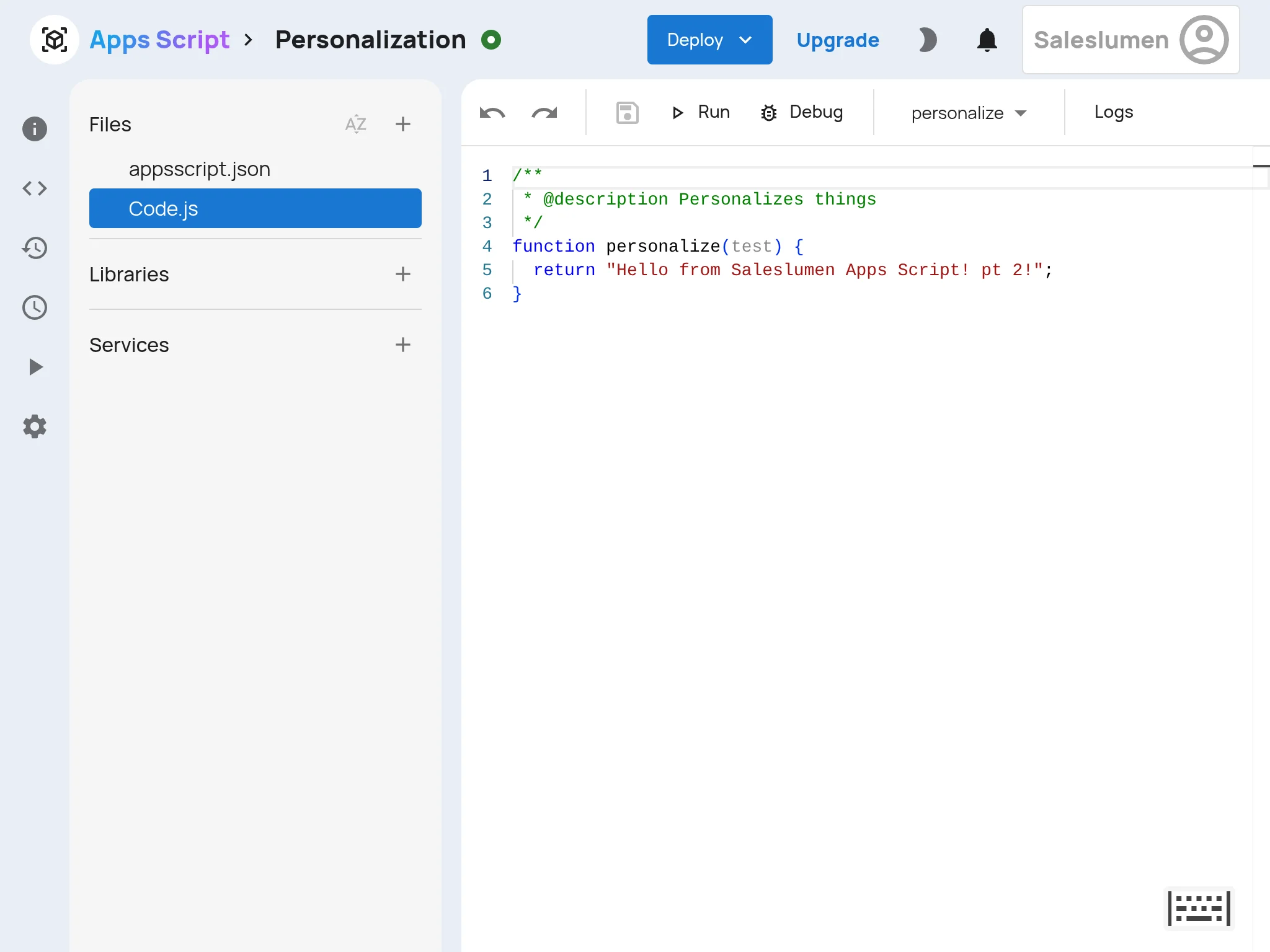Toggle dark mode with moon icon
The image size is (1270, 952).
[928, 40]
